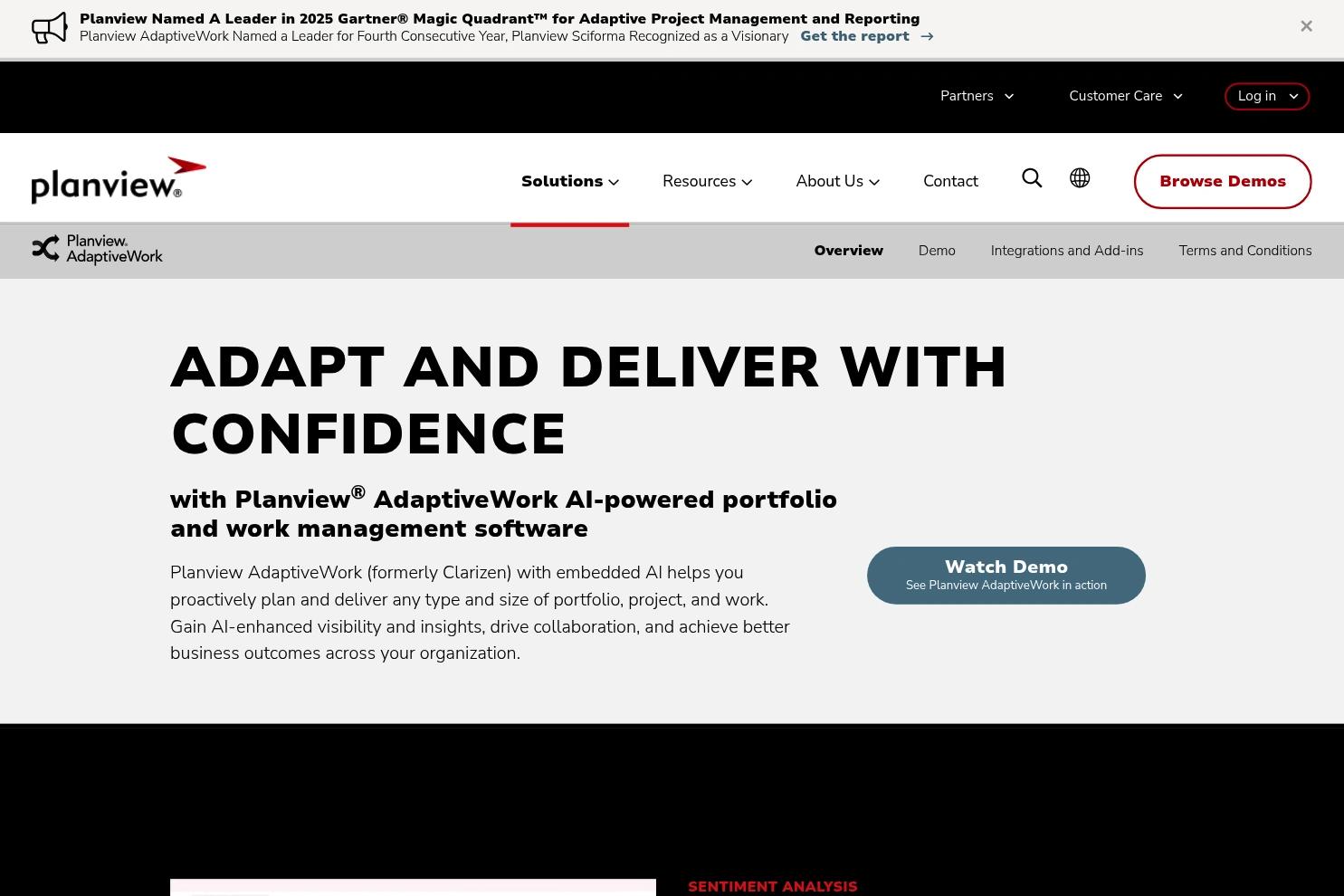
Task: Select the Demo tab
Action: [937, 251]
